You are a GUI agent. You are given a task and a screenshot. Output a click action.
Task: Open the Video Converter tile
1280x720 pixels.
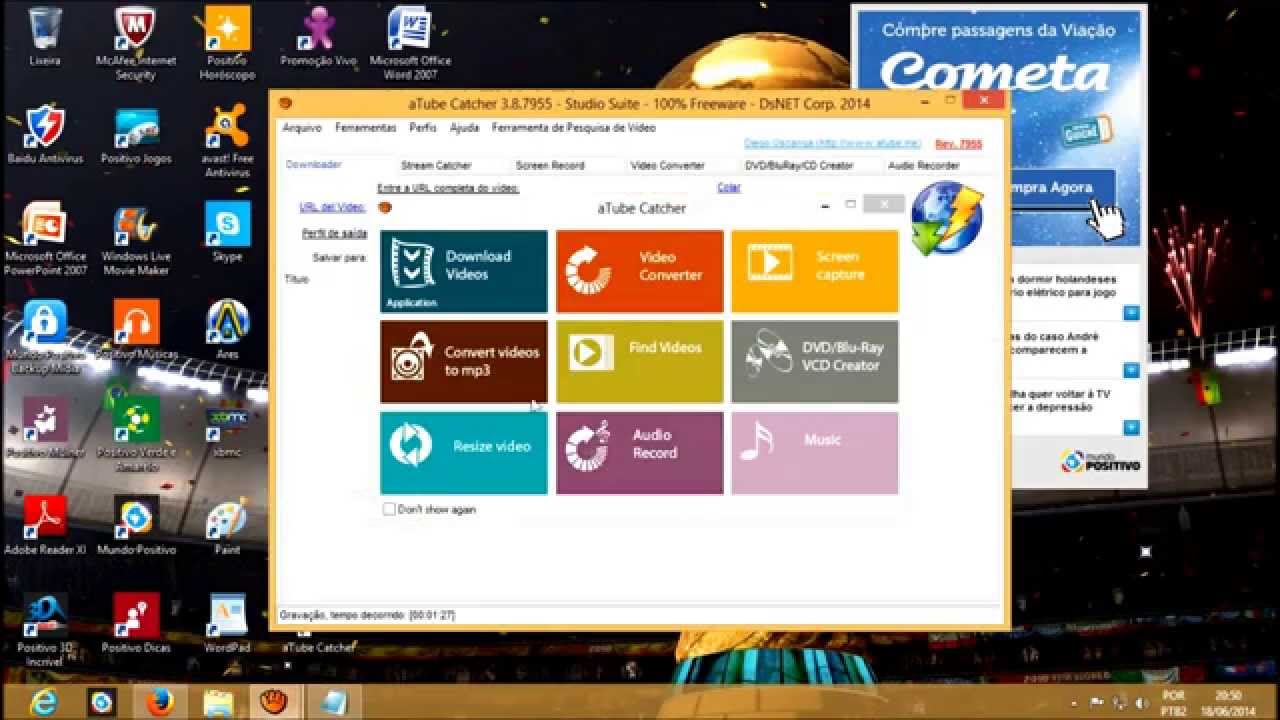(x=640, y=271)
